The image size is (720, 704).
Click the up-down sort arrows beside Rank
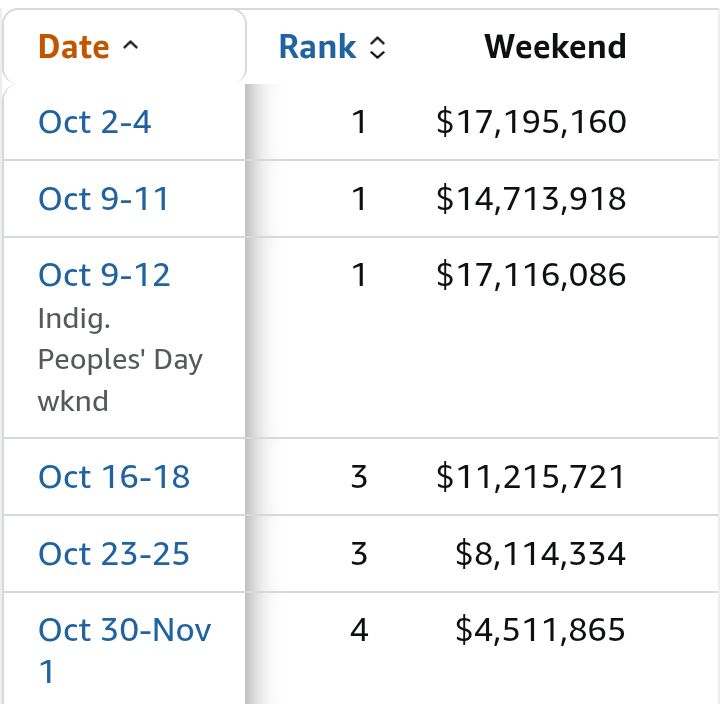[377, 47]
